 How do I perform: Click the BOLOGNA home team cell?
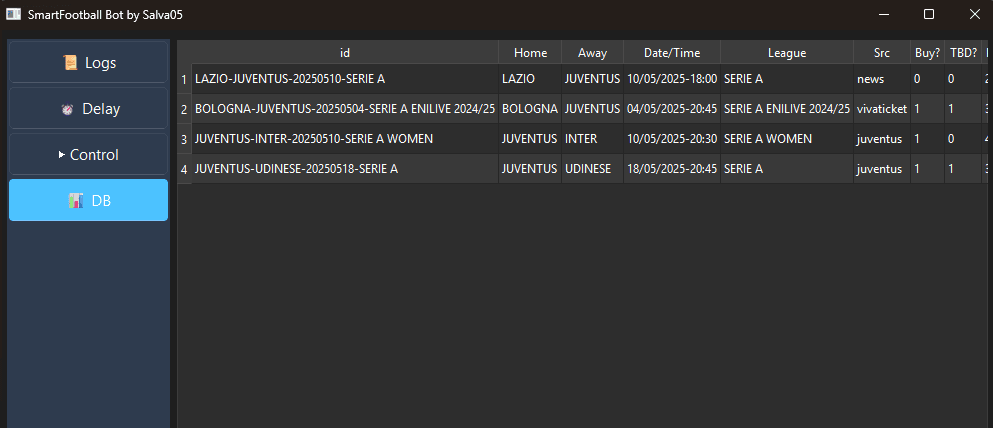[x=530, y=109]
